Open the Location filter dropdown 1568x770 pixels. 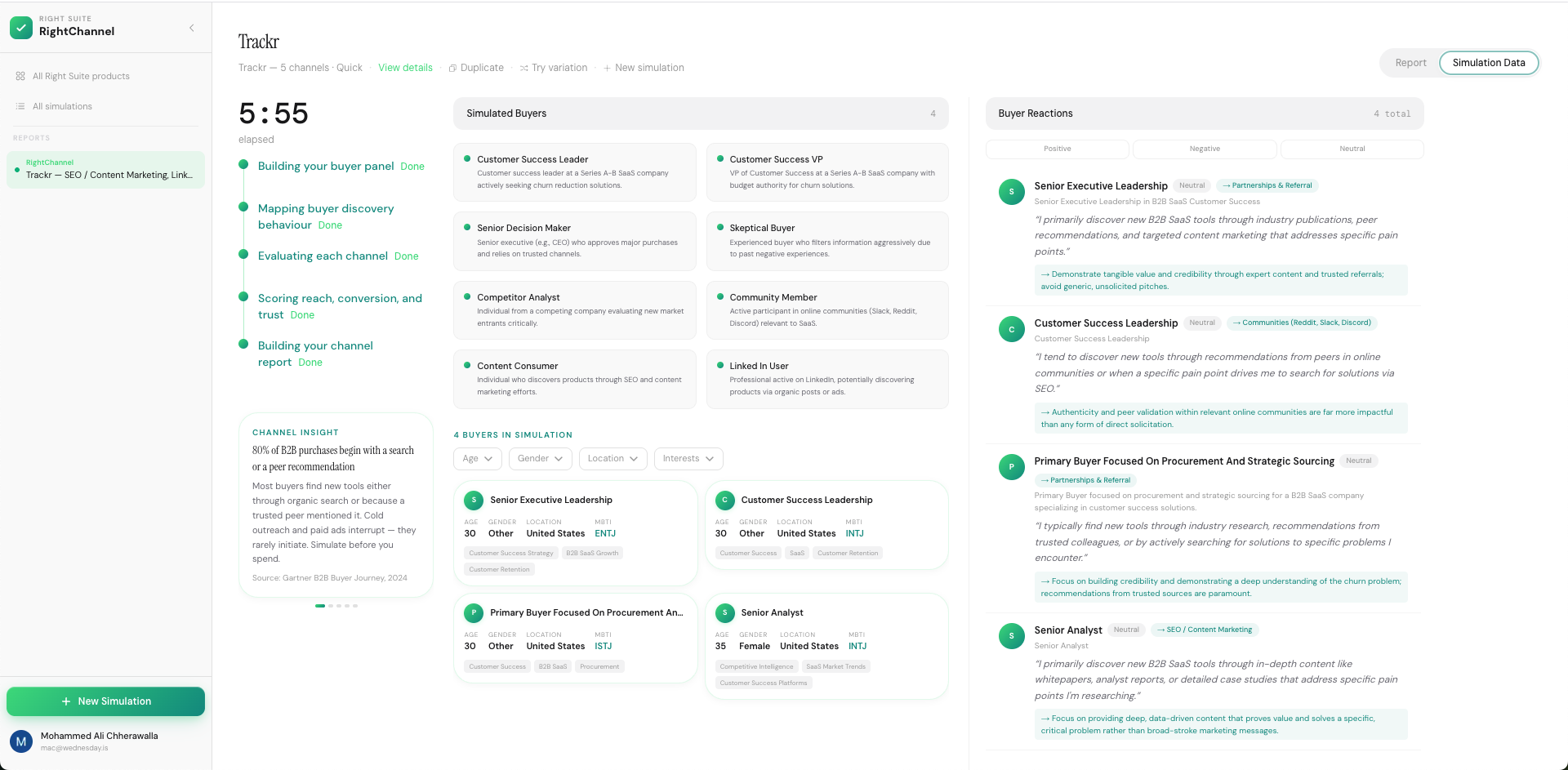pos(612,458)
